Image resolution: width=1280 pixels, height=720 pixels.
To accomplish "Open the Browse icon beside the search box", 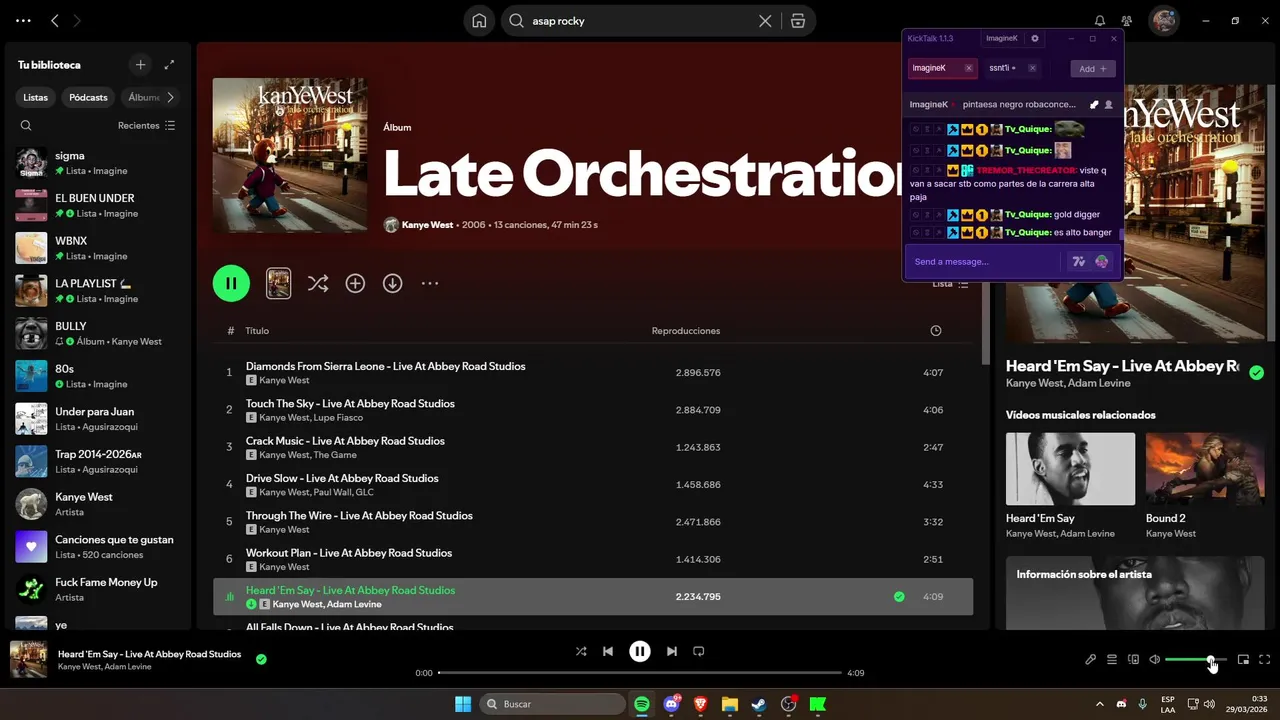I will tap(797, 21).
